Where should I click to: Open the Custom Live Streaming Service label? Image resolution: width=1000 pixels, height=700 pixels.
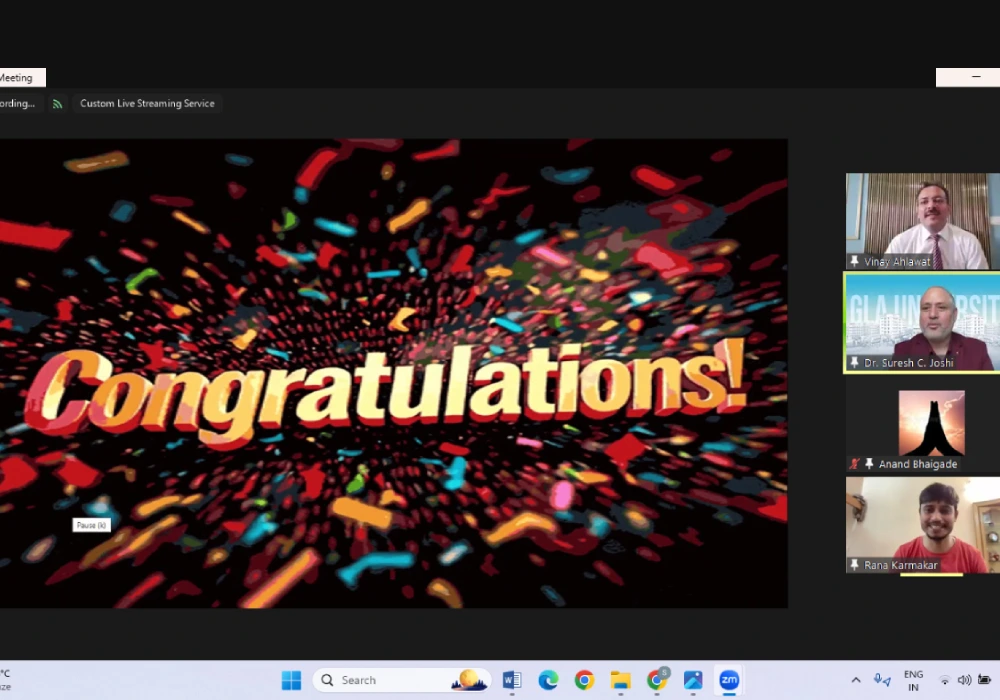(x=147, y=104)
